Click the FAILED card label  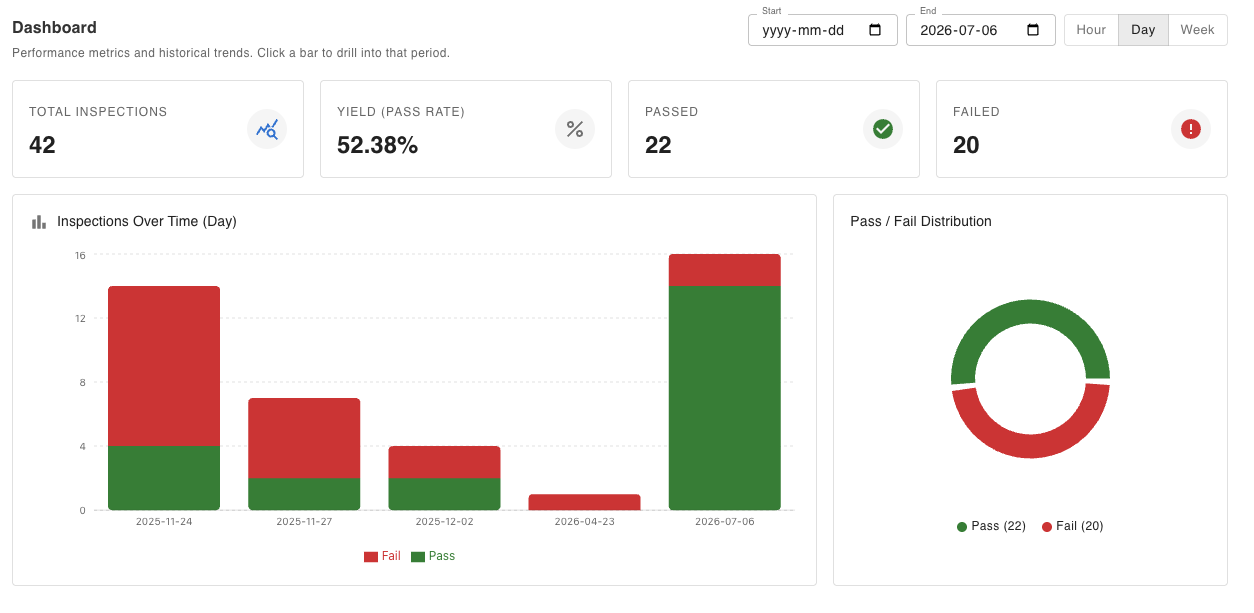(976, 112)
